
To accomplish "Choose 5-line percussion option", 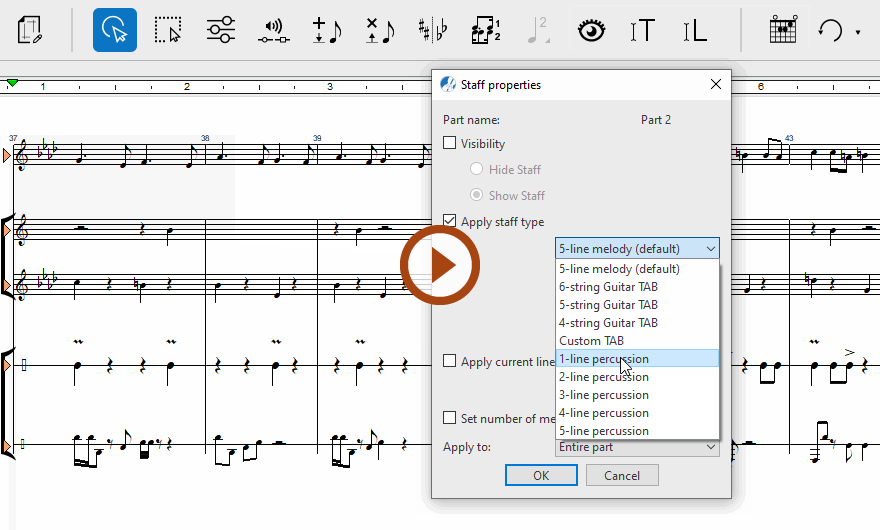I will pos(637,431).
